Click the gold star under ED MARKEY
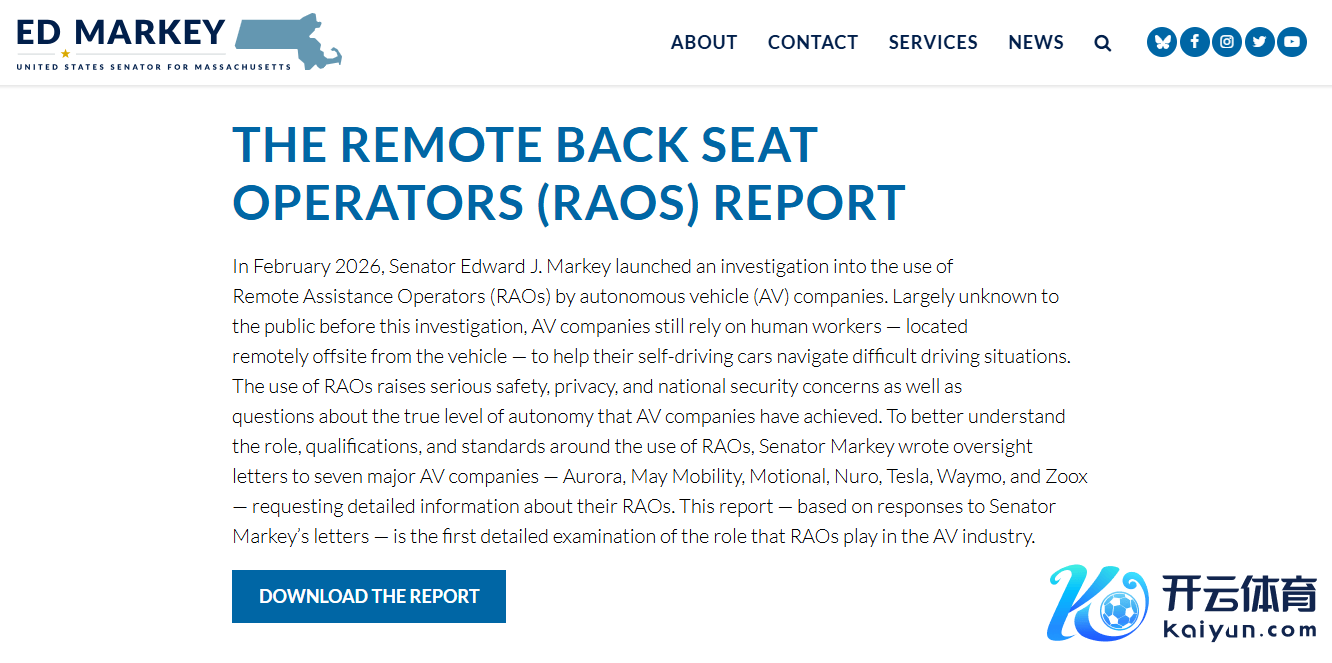The height and width of the screenshot is (663, 1332). click(66, 53)
